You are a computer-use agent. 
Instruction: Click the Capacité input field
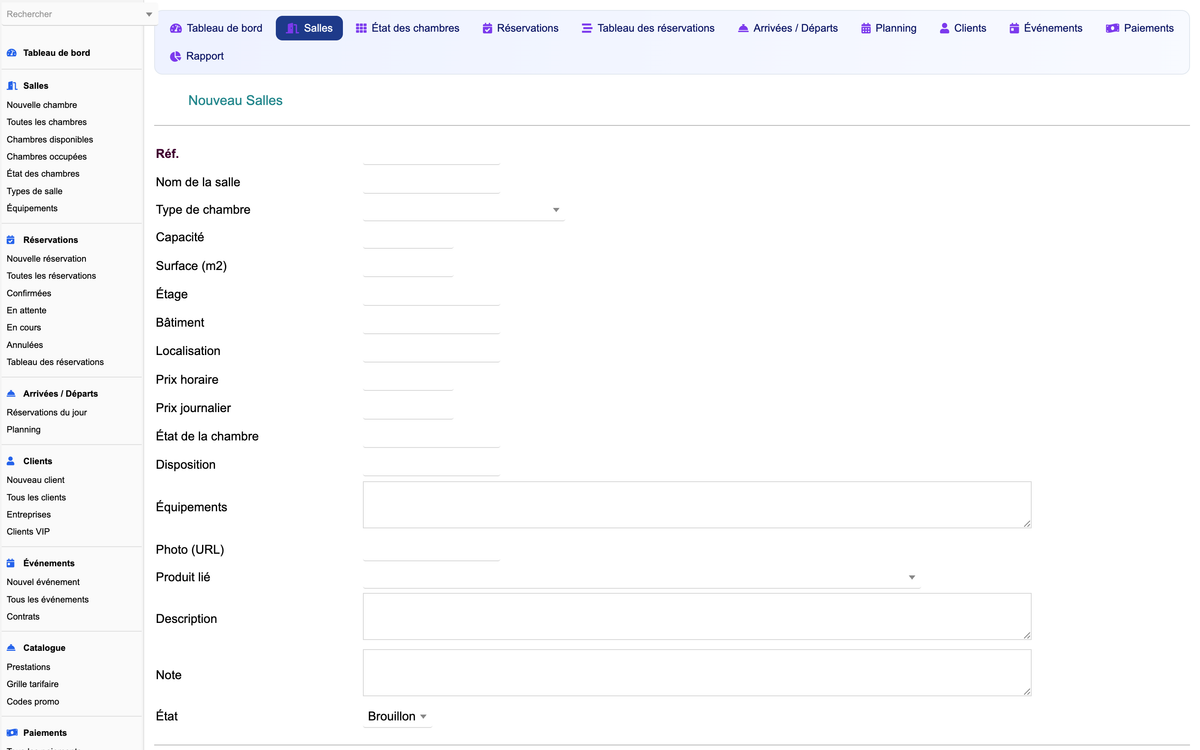(408, 238)
